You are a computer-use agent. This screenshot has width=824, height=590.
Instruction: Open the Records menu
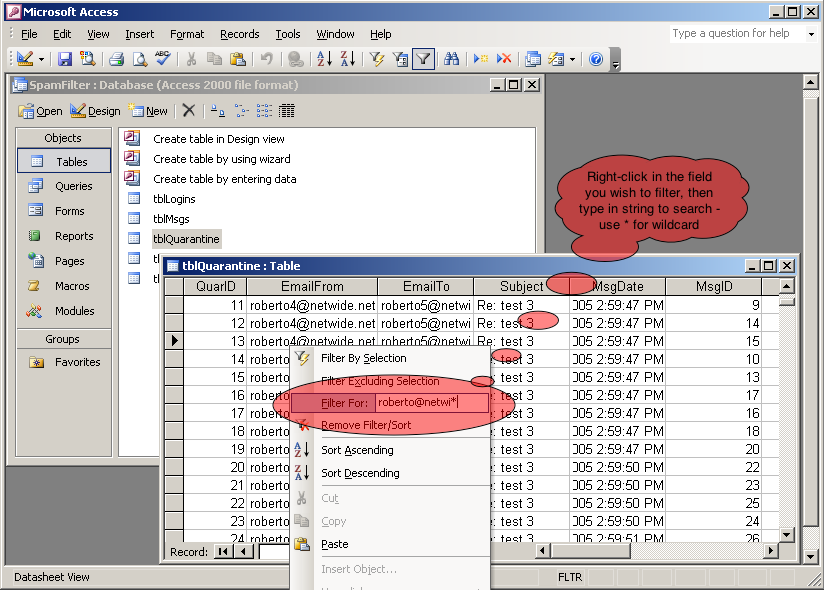pyautogui.click(x=240, y=34)
